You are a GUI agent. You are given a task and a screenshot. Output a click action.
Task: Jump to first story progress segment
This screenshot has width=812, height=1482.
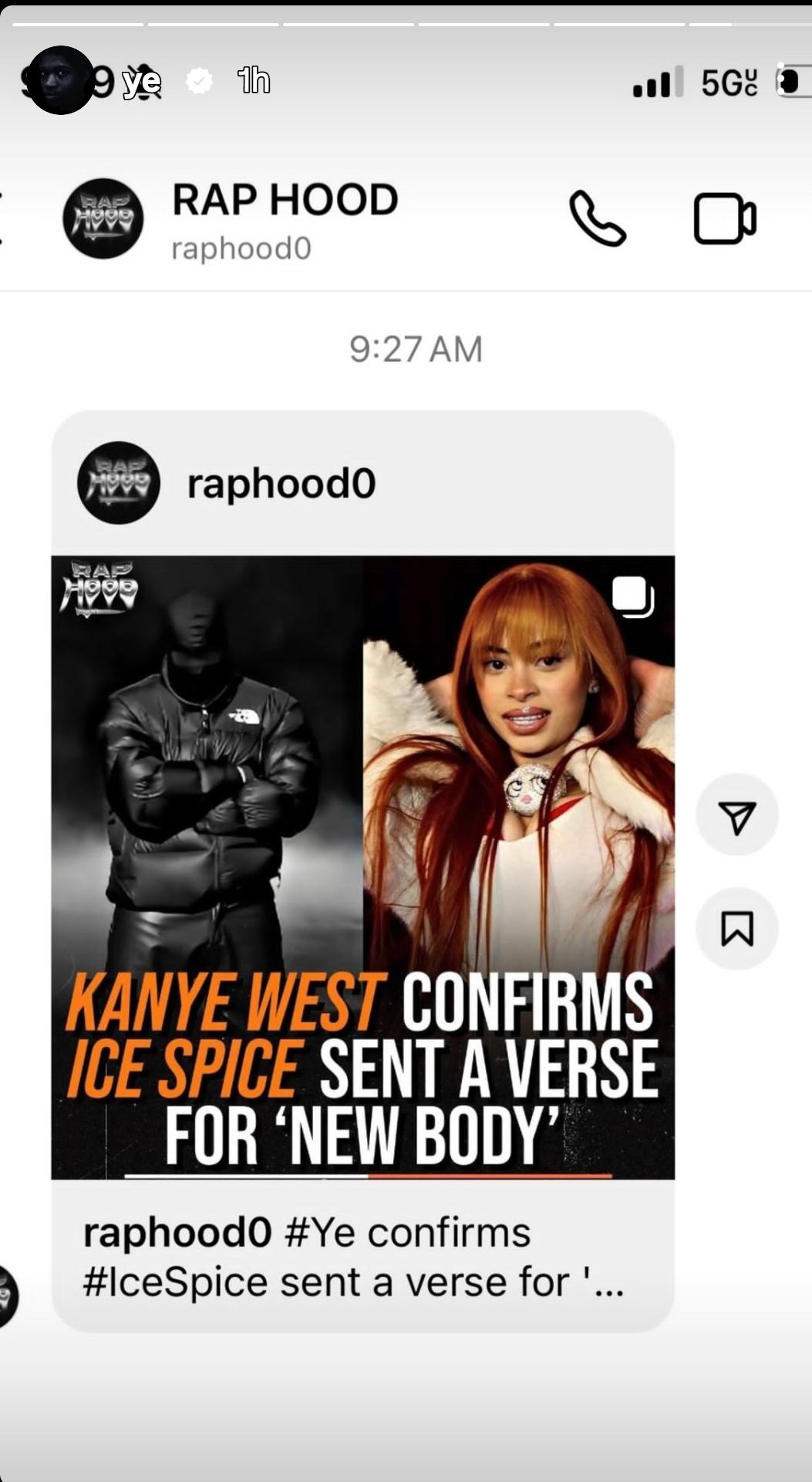77,24
